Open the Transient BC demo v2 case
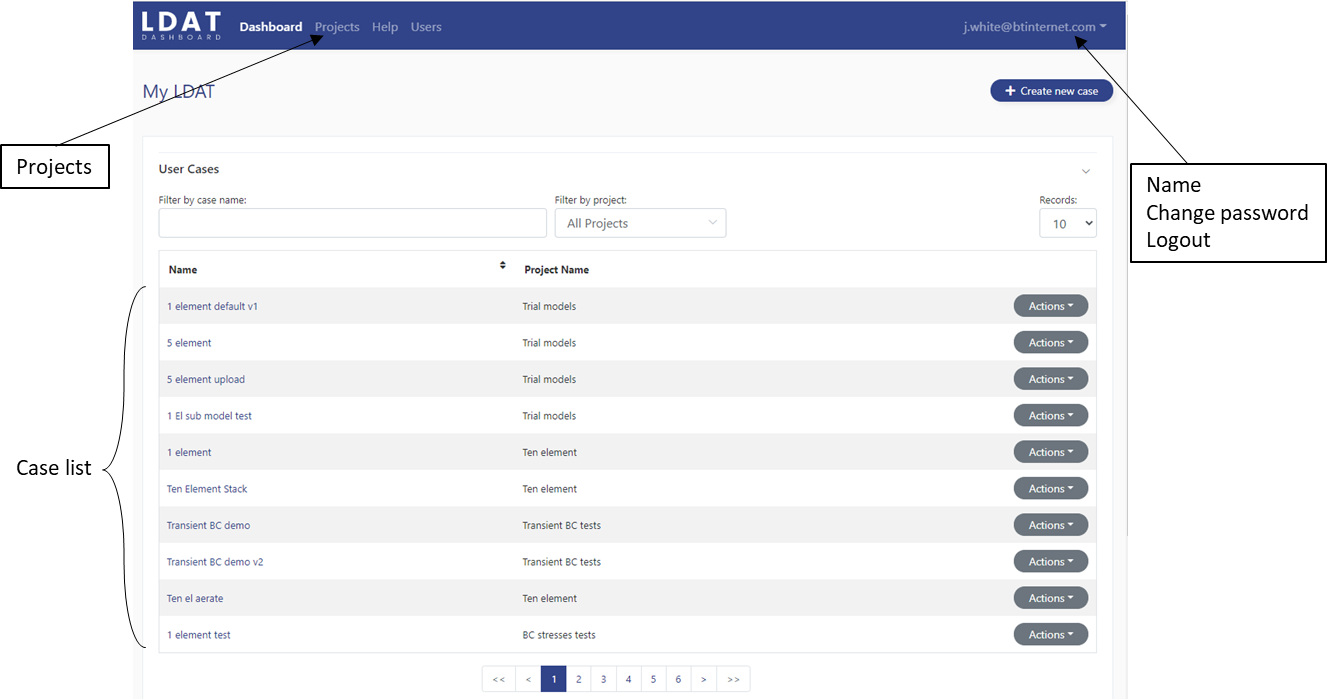This screenshot has width=1327, height=699. (x=215, y=562)
